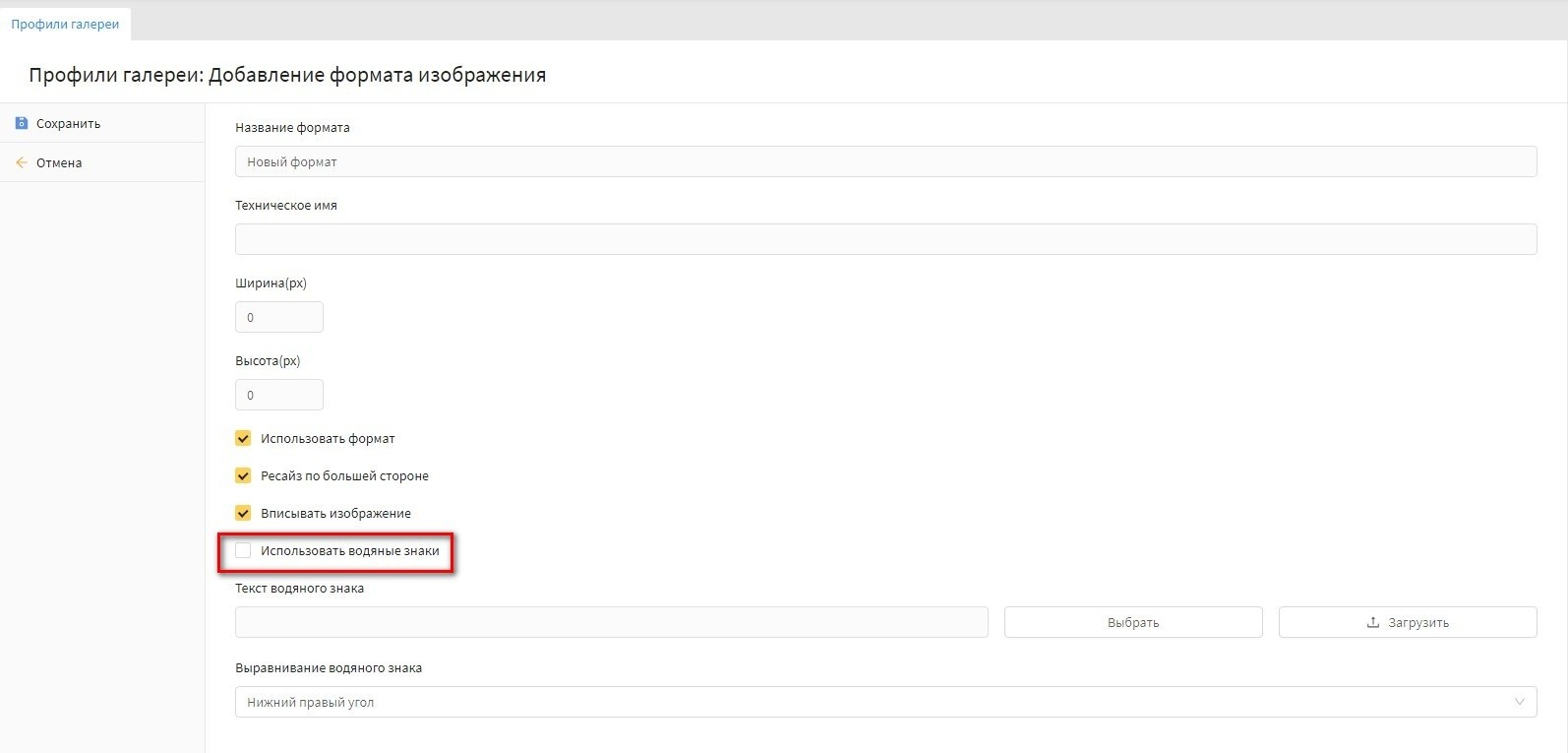Toggle the Вписывать изображение checkbox
1568x753 pixels.
pyautogui.click(x=243, y=513)
